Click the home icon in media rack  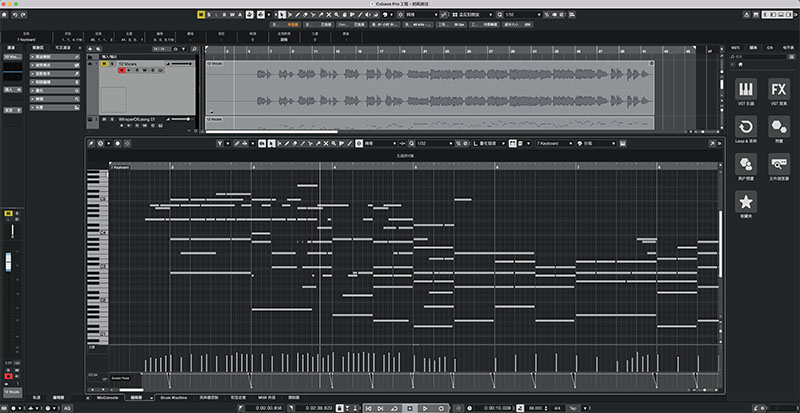(741, 65)
